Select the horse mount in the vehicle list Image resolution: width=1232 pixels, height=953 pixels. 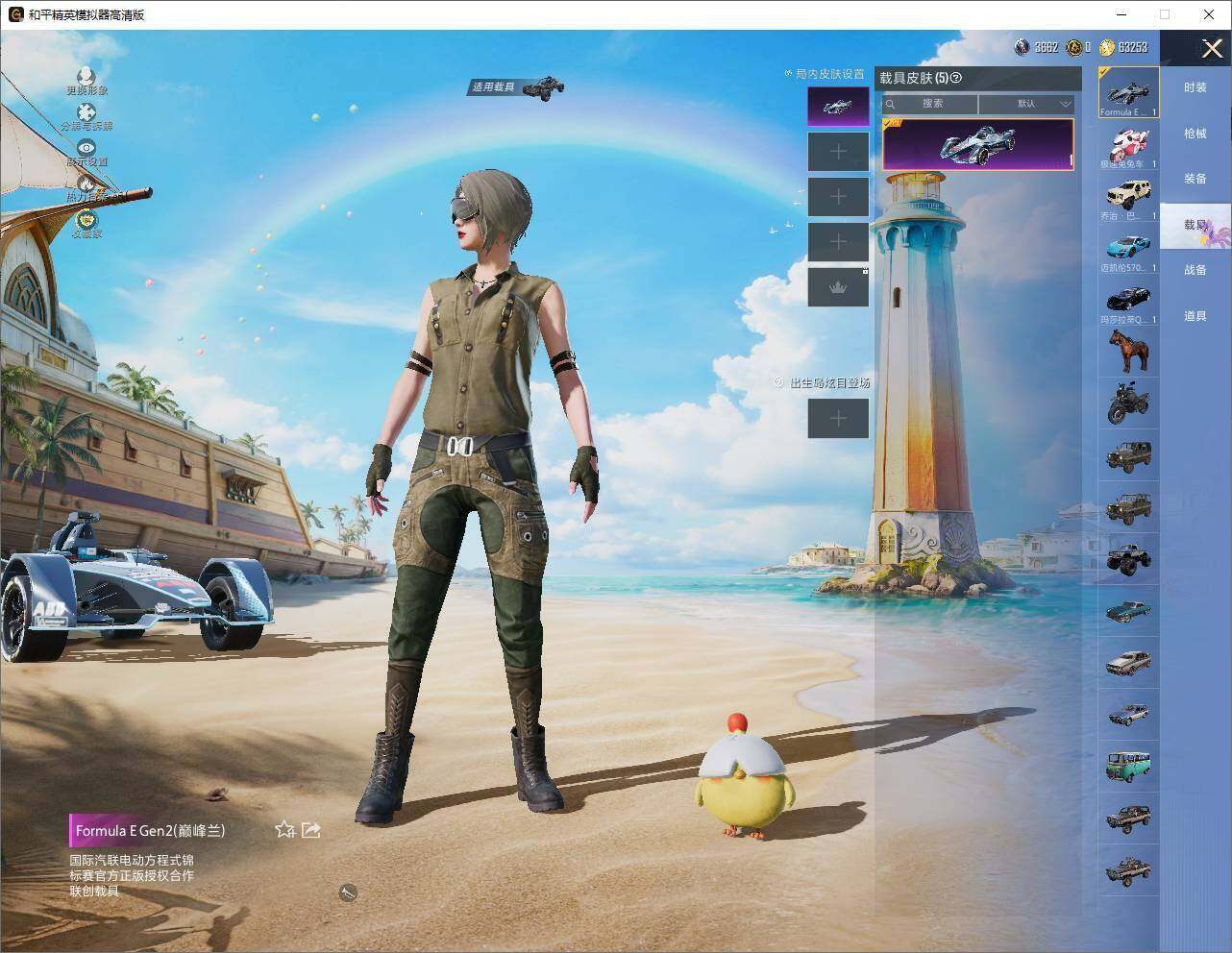click(1128, 350)
